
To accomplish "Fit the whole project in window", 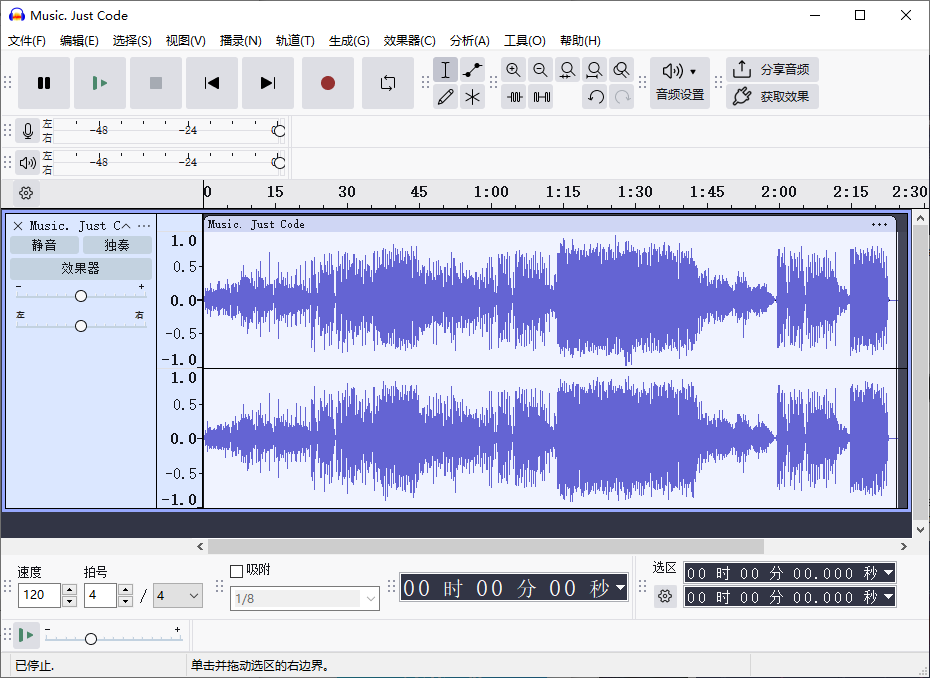I will click(594, 70).
